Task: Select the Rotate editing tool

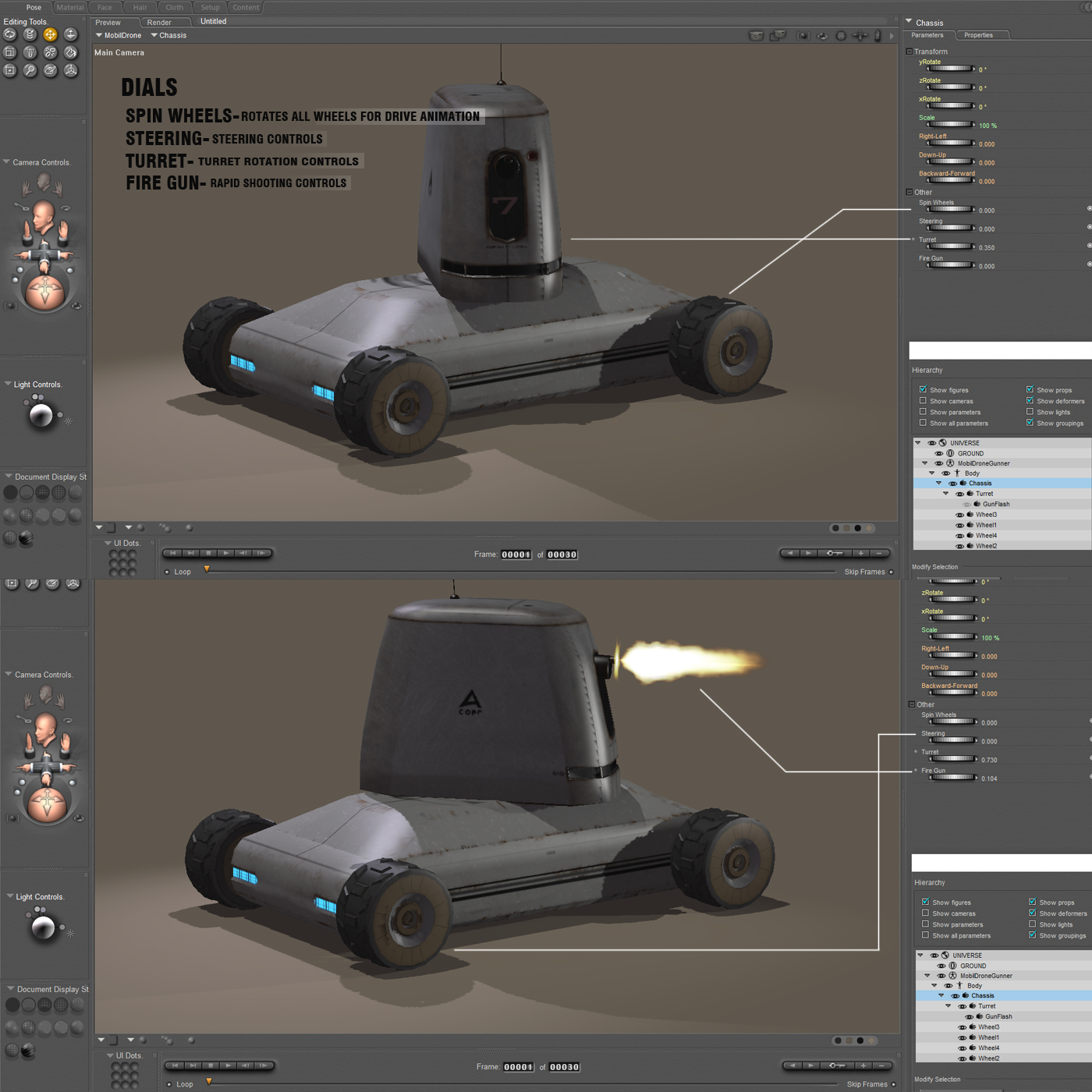Action: pyautogui.click(x=9, y=34)
